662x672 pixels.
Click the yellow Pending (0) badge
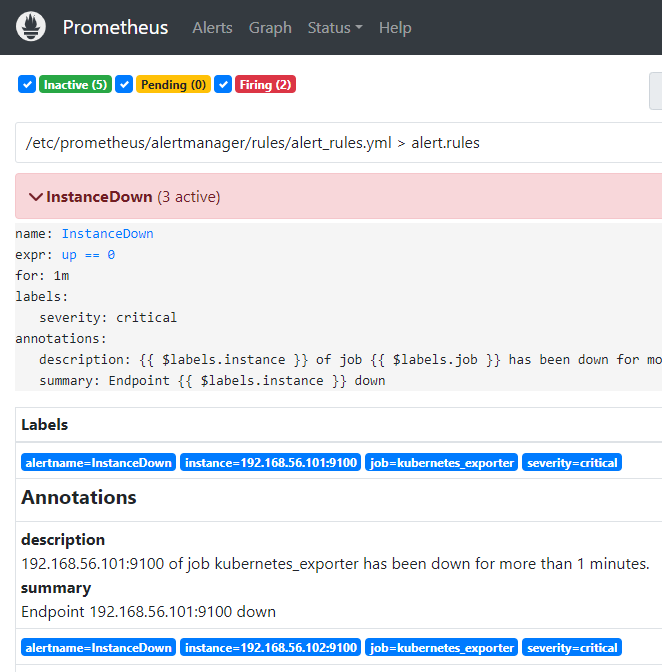(x=173, y=84)
